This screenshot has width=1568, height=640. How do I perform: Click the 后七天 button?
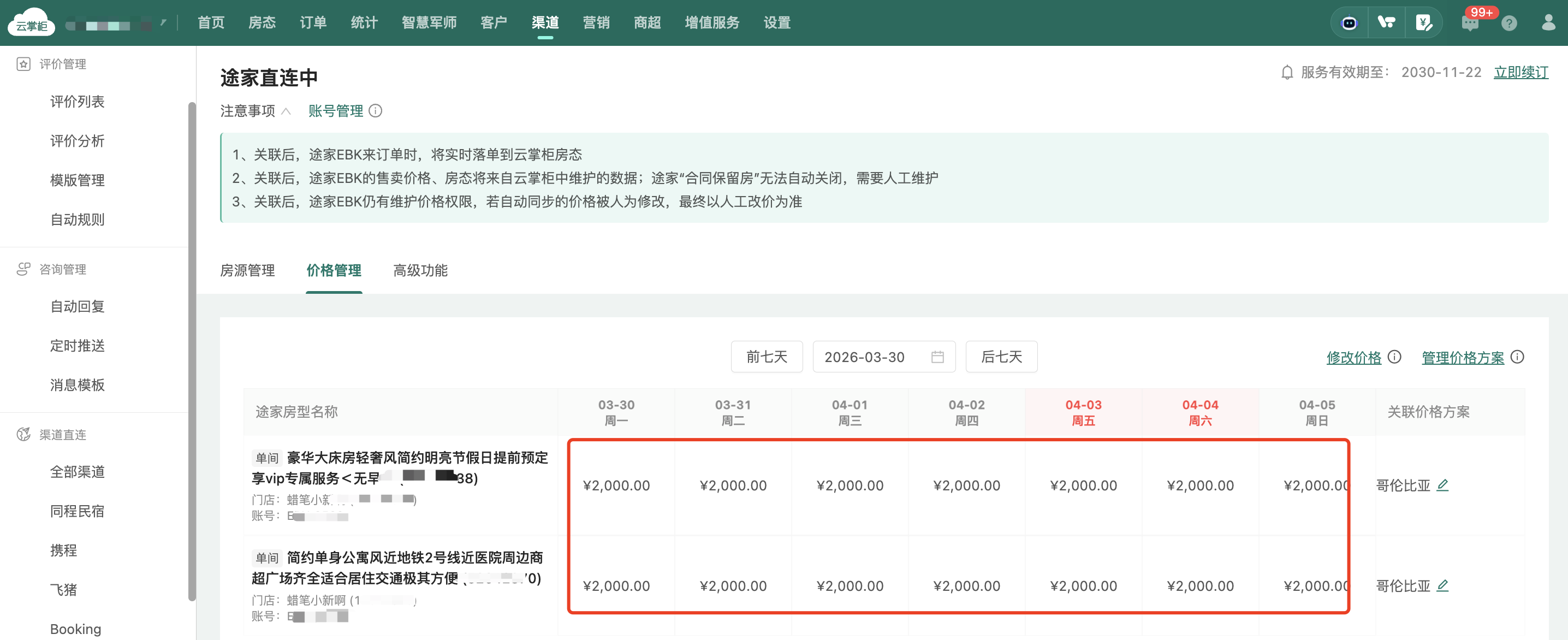1001,357
